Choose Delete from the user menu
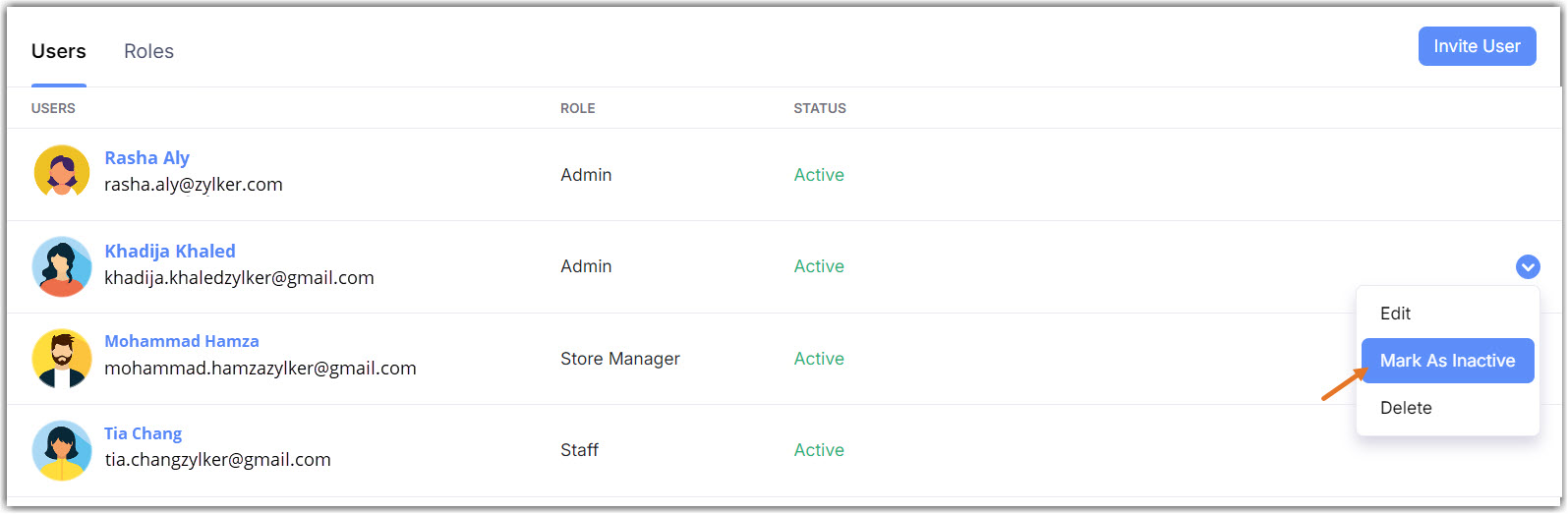This screenshot has width=1568, height=514. [x=1406, y=408]
